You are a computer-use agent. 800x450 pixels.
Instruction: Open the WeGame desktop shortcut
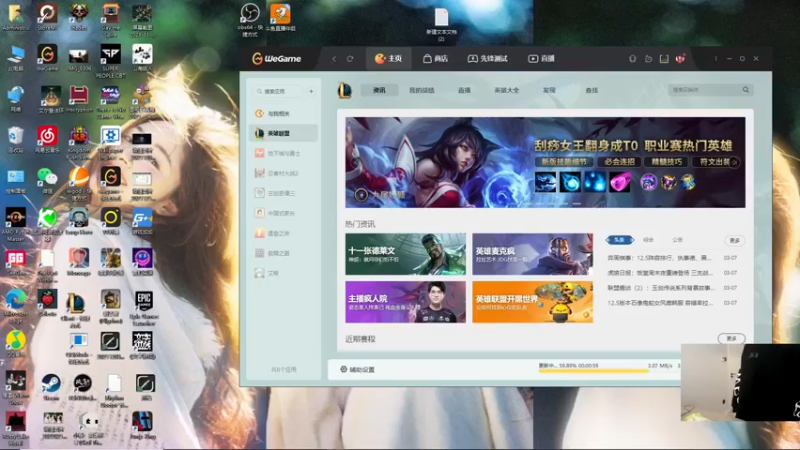[47, 57]
